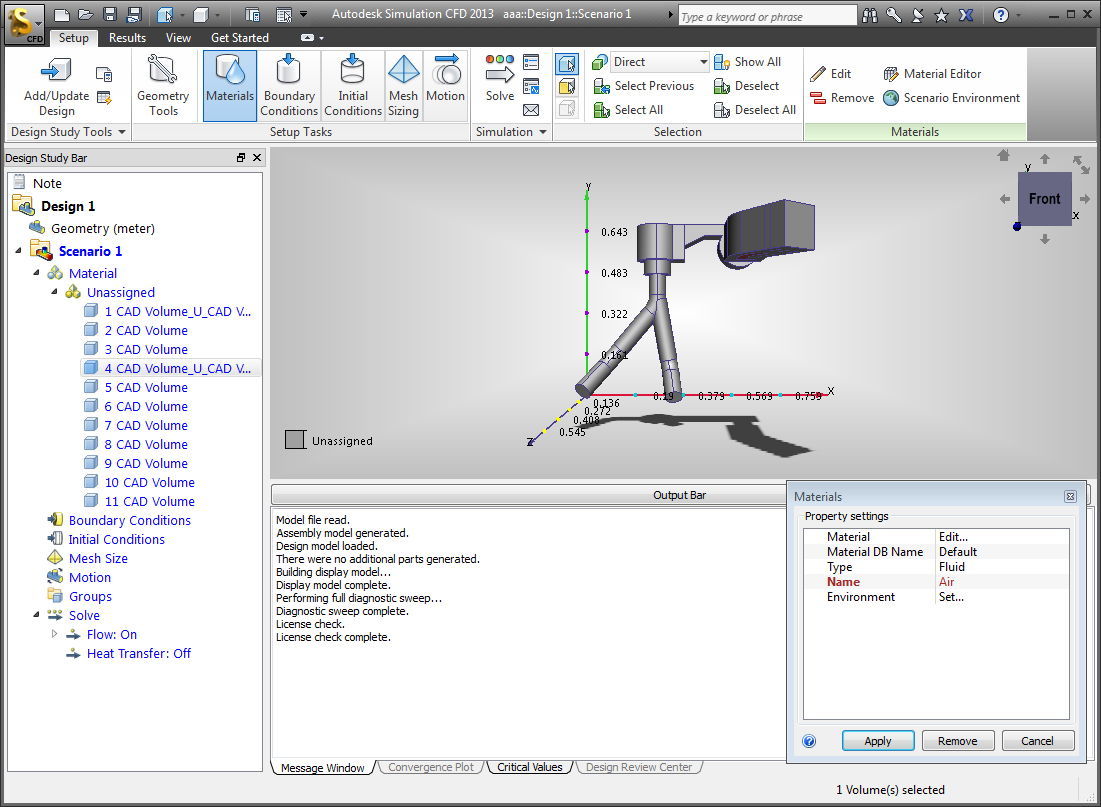The height and width of the screenshot is (807, 1101).
Task: Click Help question mark icon
Action: [x=1001, y=15]
